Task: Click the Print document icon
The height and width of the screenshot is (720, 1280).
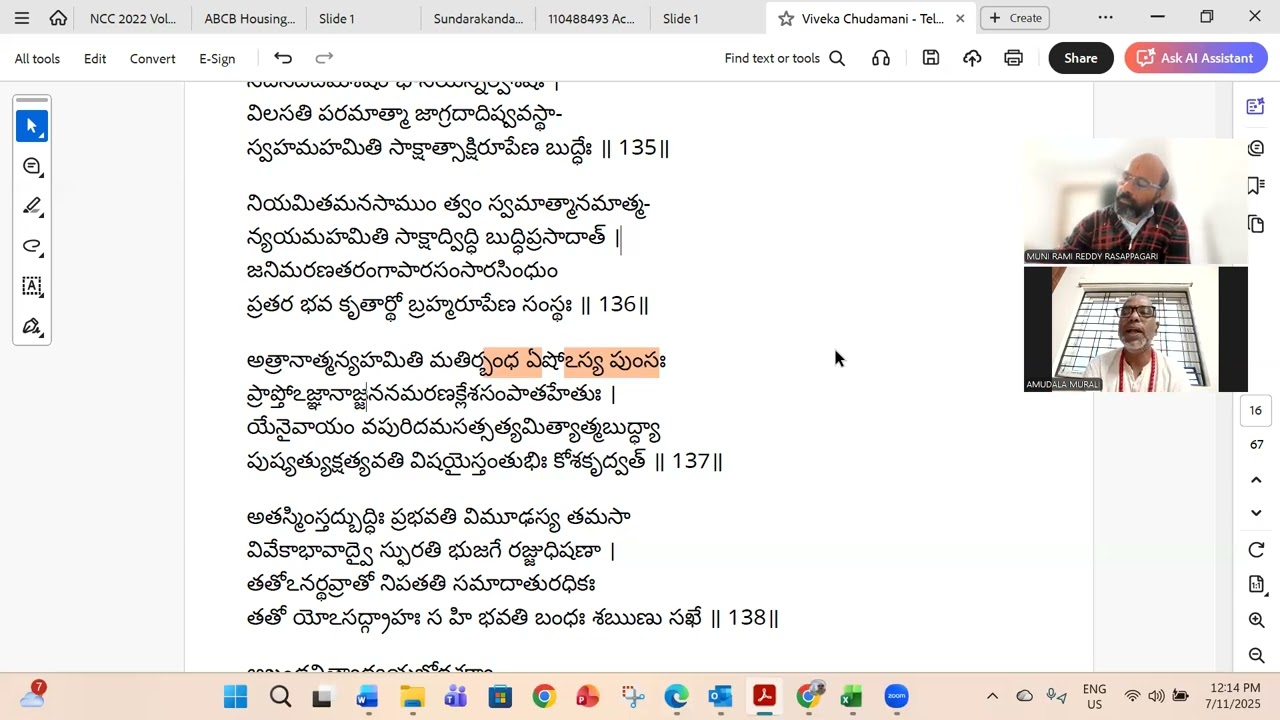Action: 1013,58
